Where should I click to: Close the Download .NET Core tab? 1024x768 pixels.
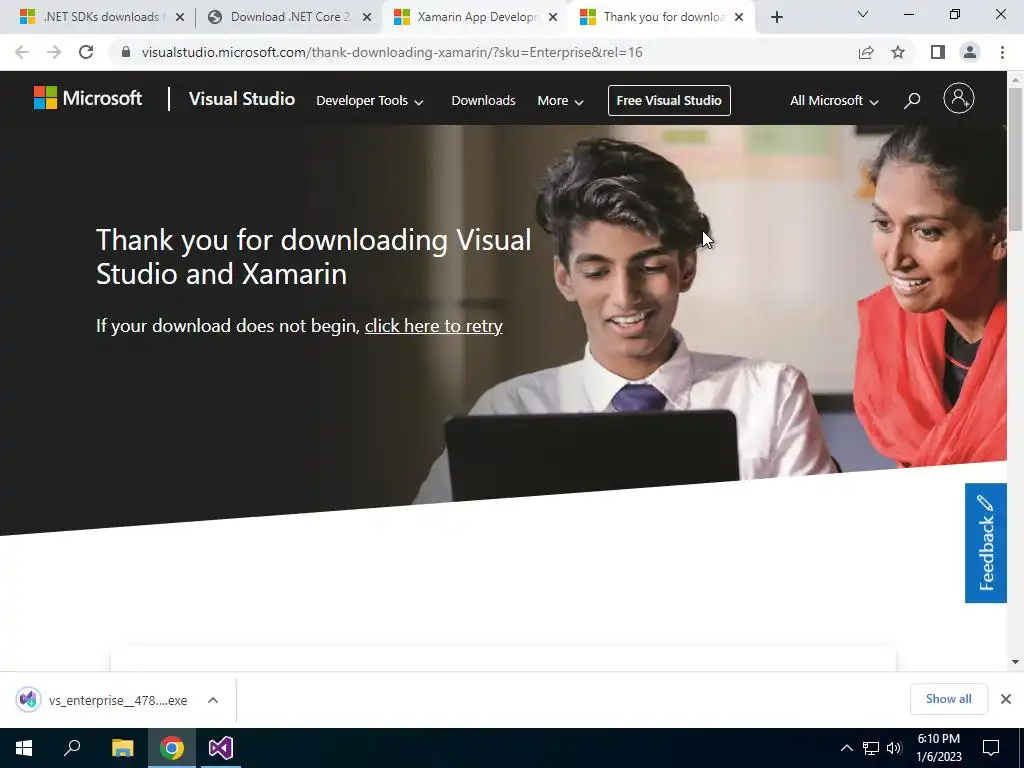pos(367,17)
